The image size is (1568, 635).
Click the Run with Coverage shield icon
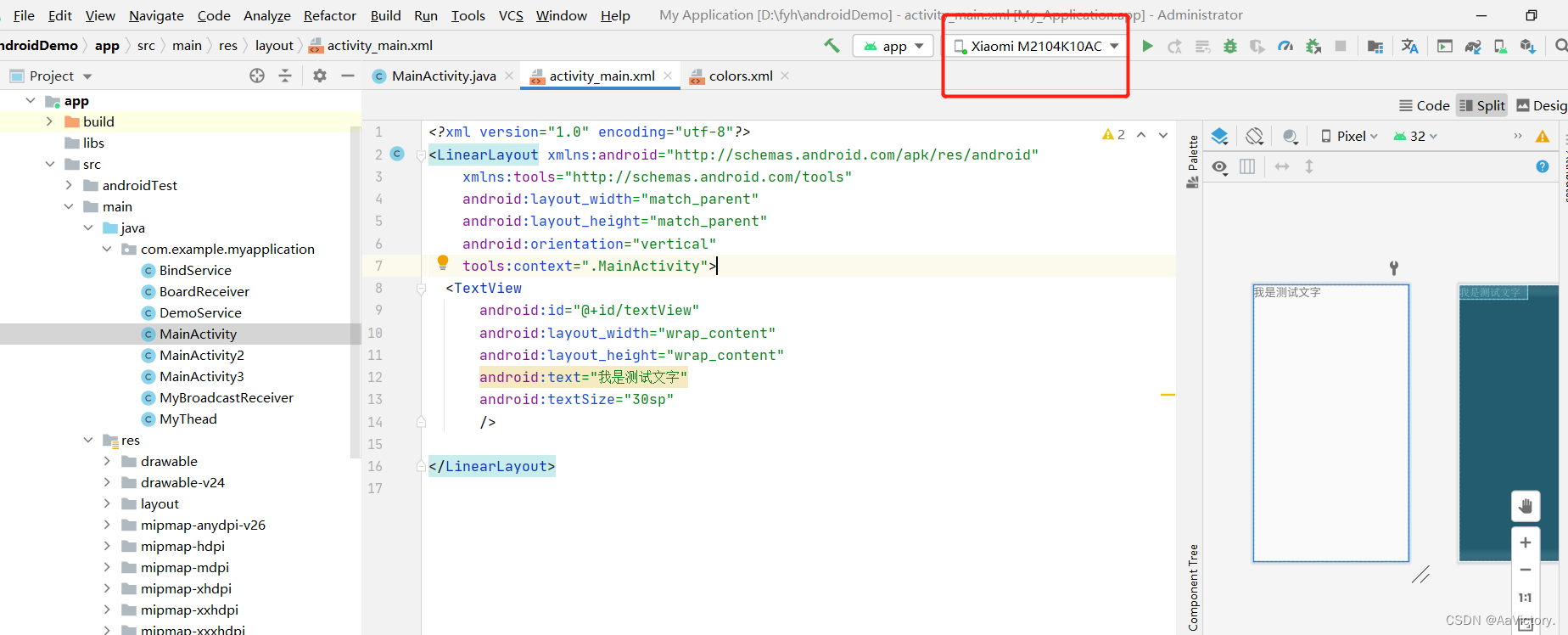click(1257, 47)
